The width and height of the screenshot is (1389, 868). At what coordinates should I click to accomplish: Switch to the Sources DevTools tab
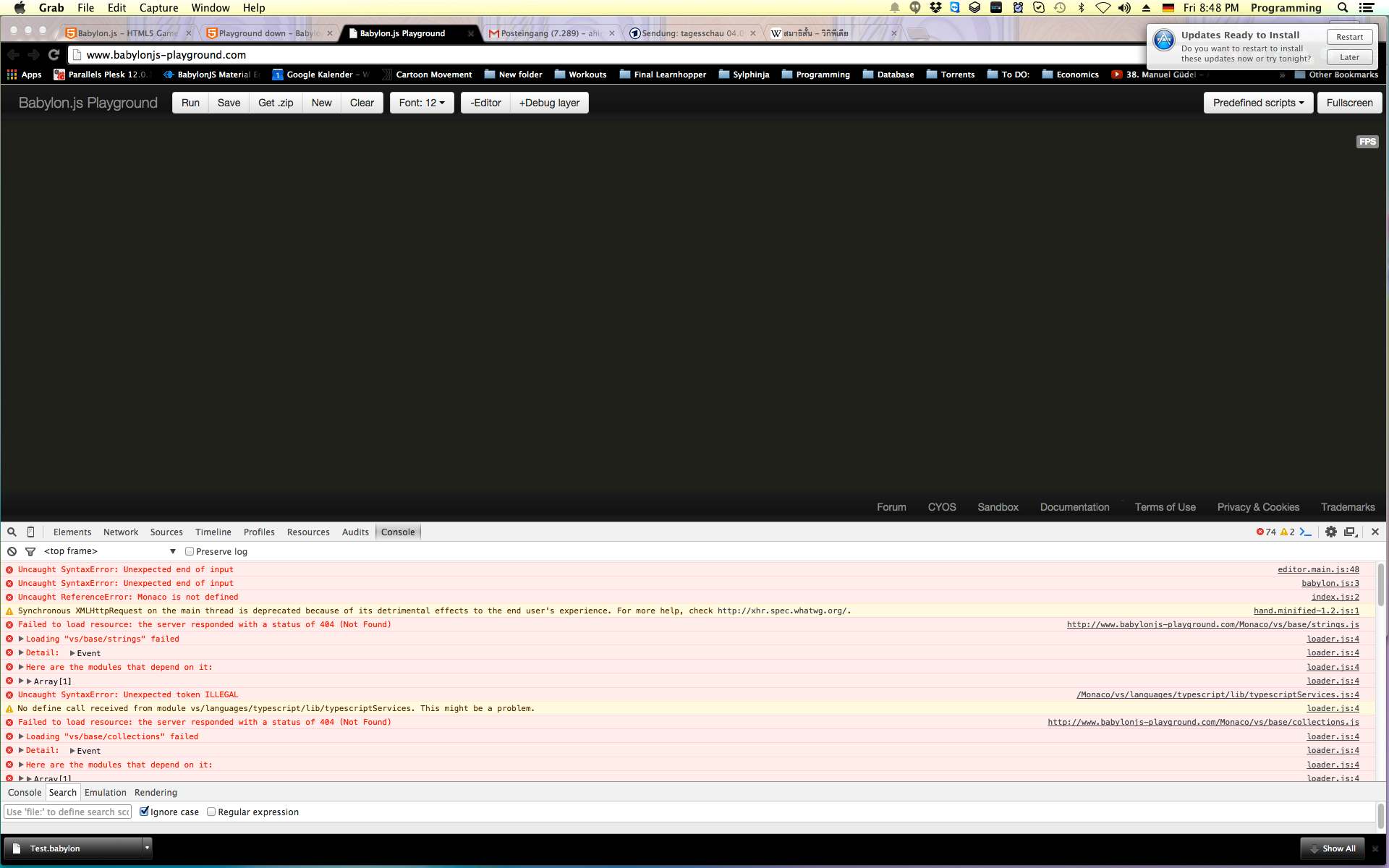tap(166, 532)
